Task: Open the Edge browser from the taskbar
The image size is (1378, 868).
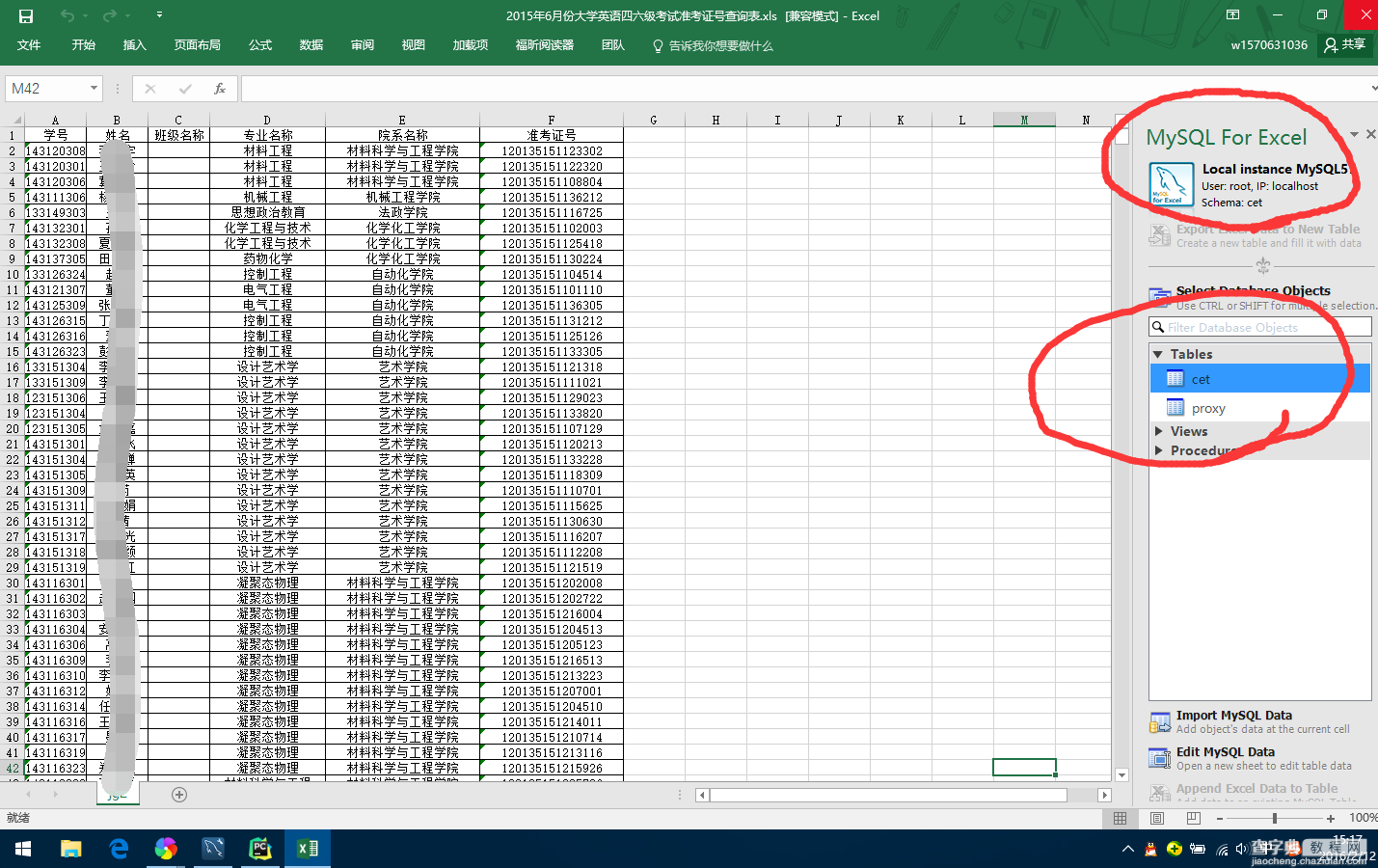Action: coord(119,849)
